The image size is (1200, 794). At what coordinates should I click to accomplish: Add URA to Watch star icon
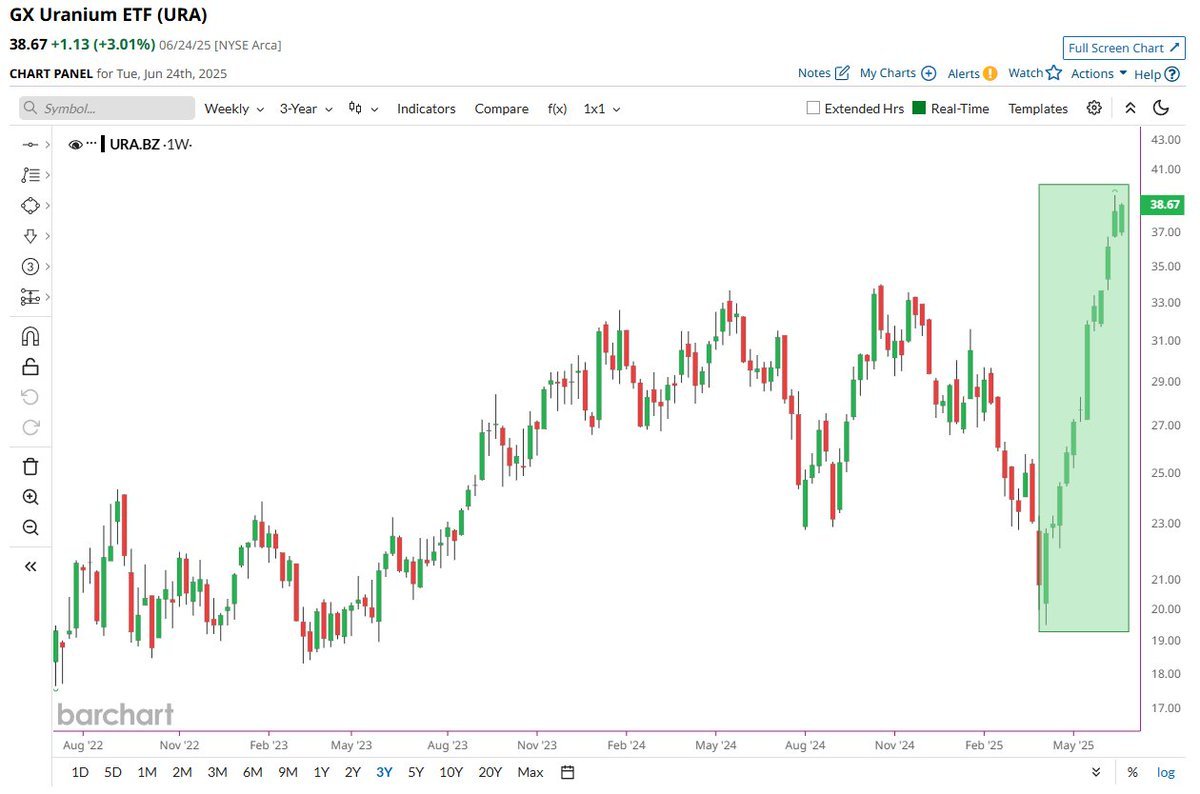(x=1053, y=73)
